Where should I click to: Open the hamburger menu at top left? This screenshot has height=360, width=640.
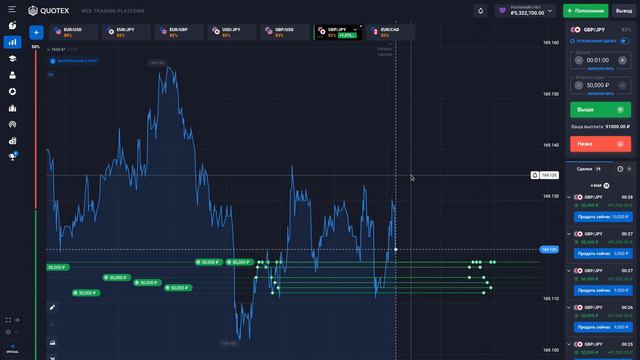(12, 9)
